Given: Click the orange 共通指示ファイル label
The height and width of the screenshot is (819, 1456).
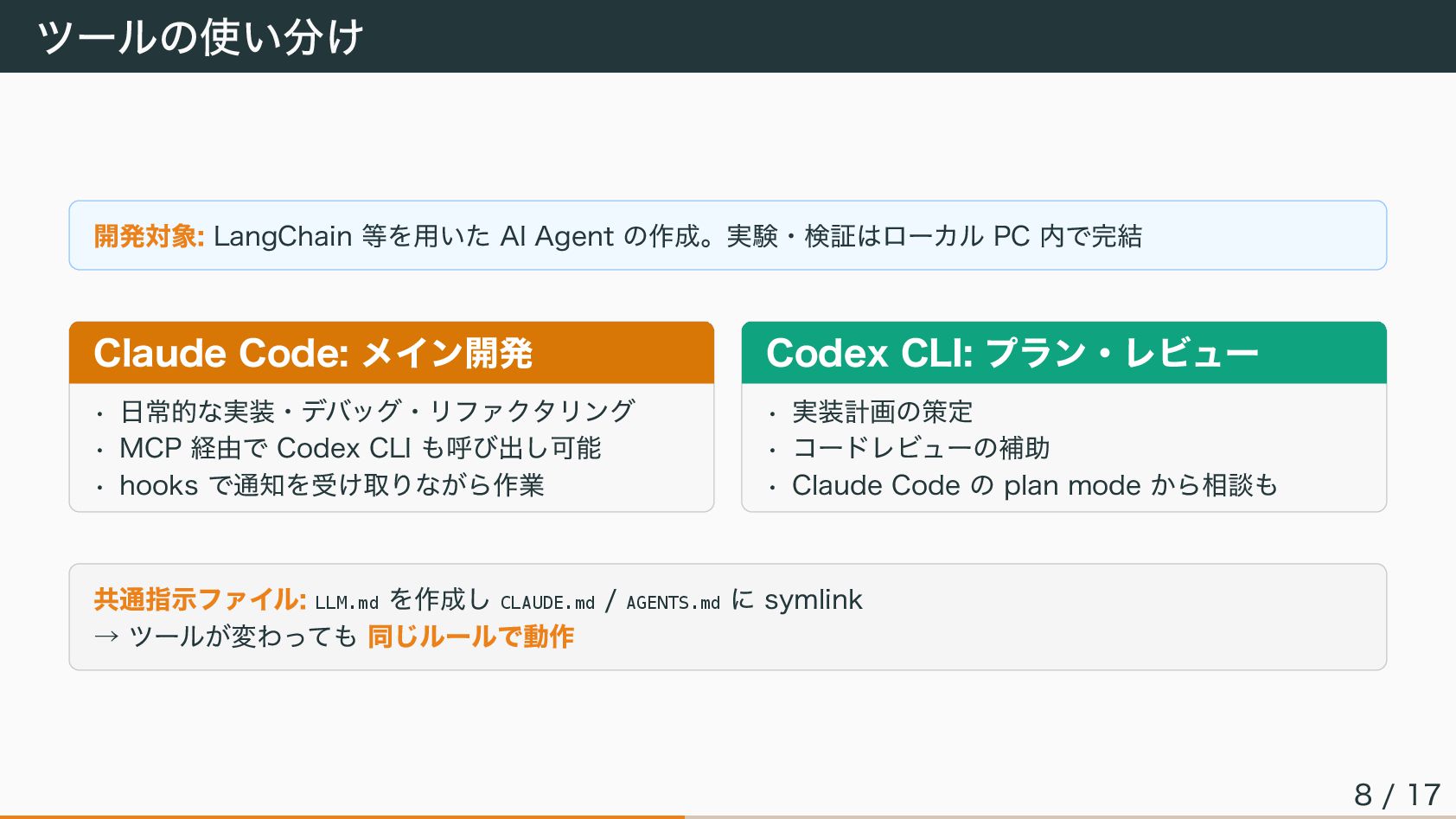Looking at the screenshot, I should click(x=200, y=599).
